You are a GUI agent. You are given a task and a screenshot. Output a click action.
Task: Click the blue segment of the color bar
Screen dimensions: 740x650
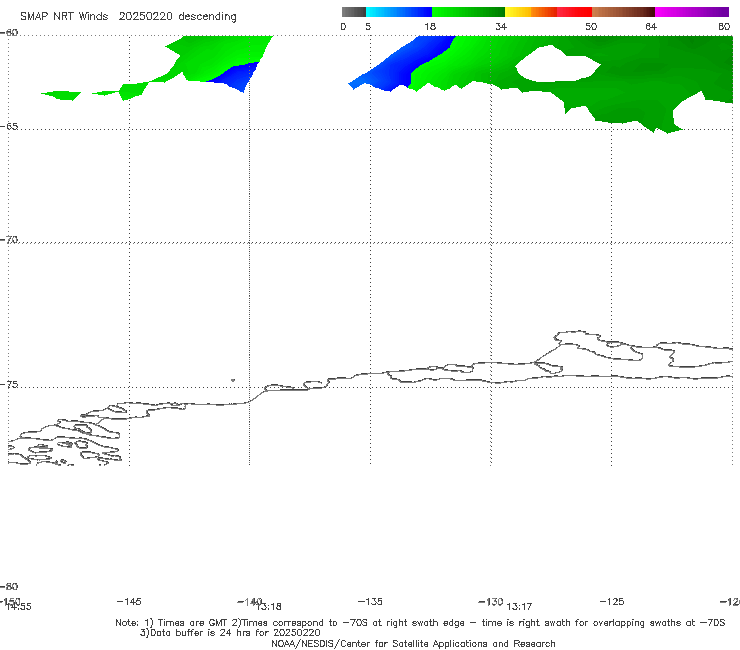pos(399,12)
